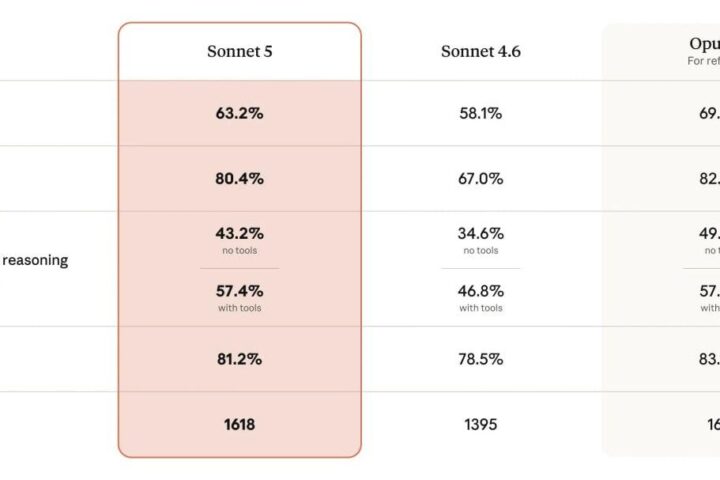Viewport: 720px width, 480px height.
Task: Select the 34.6% no tools score
Action: coord(481,233)
